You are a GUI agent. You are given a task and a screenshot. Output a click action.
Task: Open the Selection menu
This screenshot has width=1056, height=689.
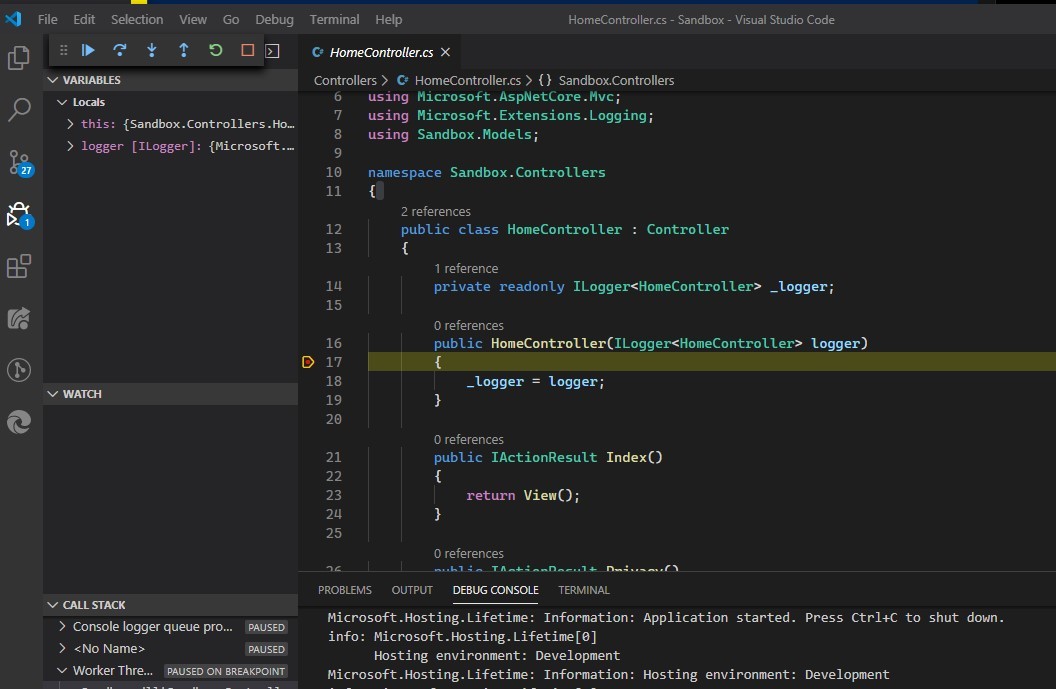coord(137,20)
